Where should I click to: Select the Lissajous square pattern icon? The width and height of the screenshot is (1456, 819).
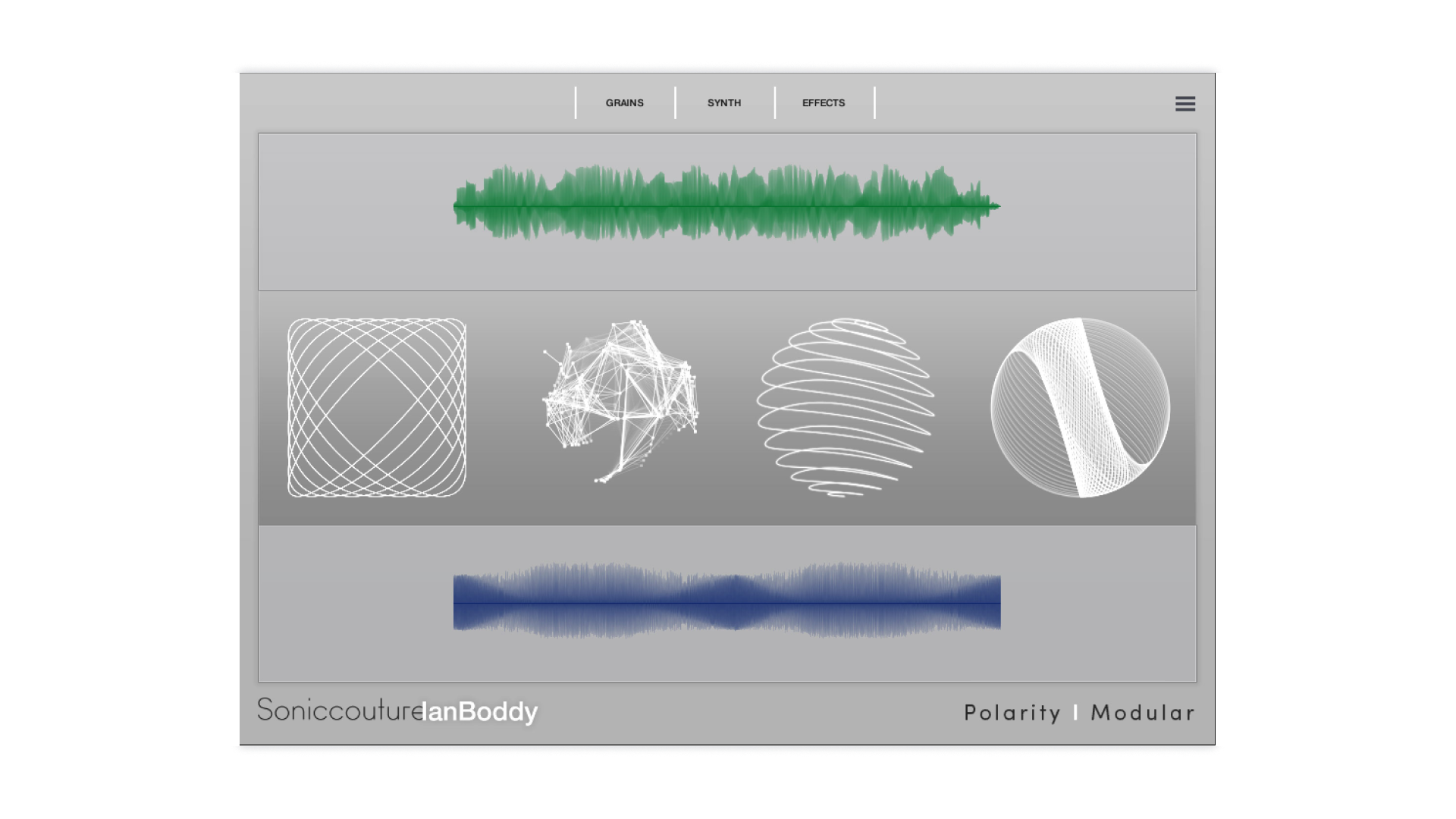[x=379, y=407]
